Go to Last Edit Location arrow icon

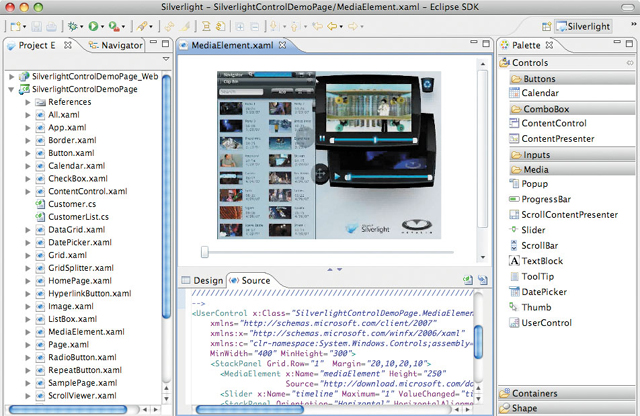(x=317, y=27)
